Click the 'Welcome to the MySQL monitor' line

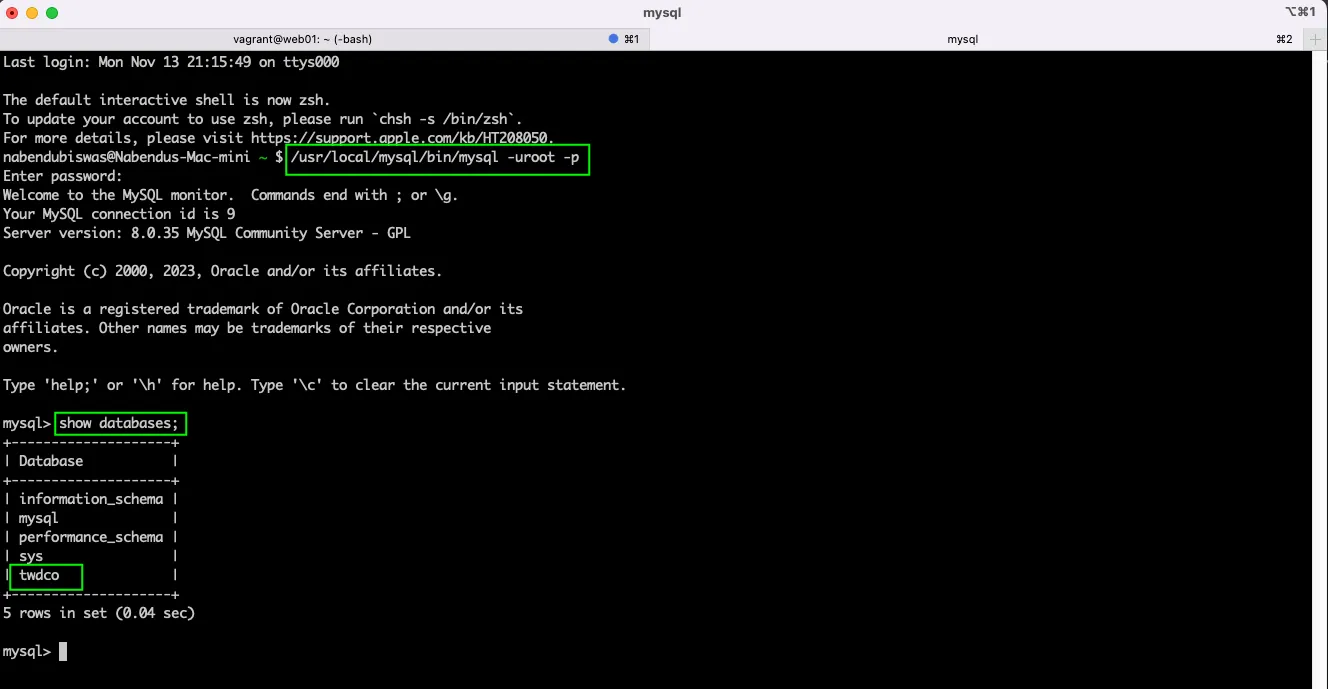pyautogui.click(x=231, y=195)
